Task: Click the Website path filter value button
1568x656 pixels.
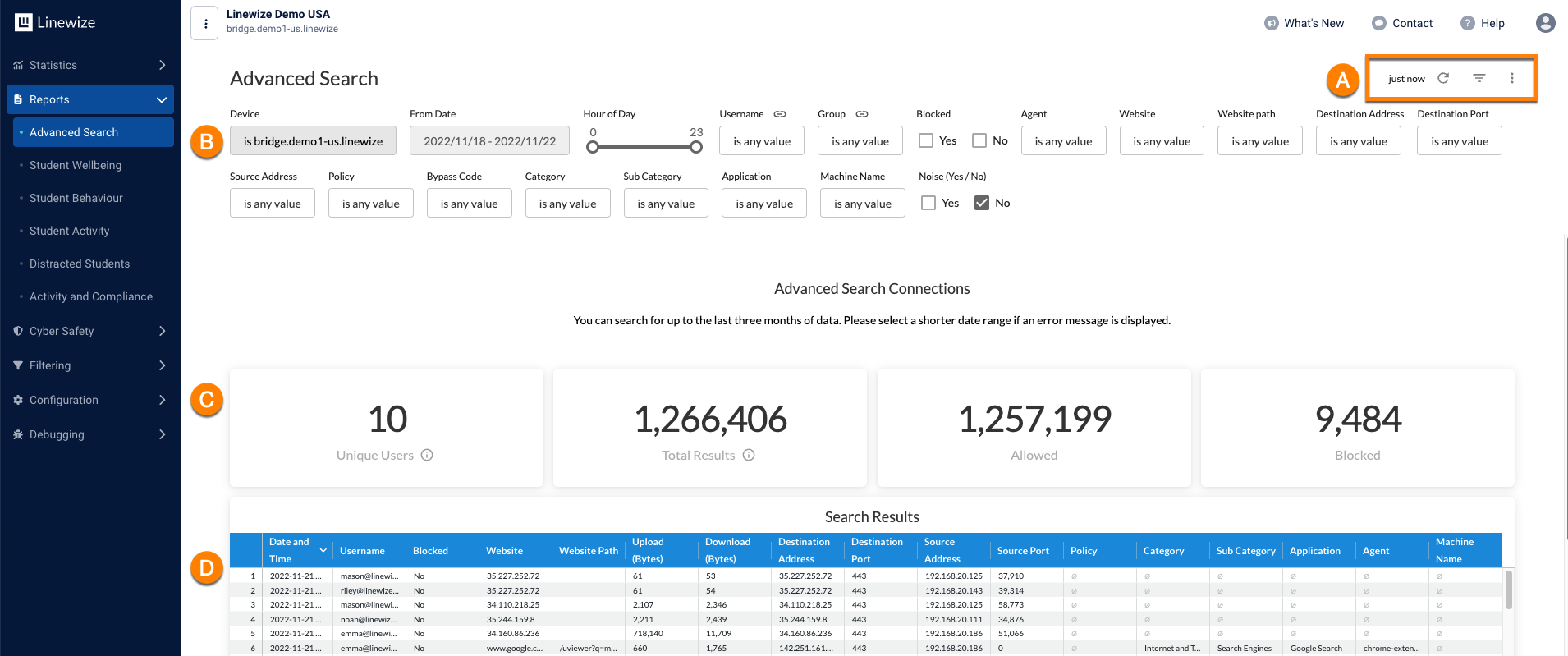Action: tap(1260, 140)
